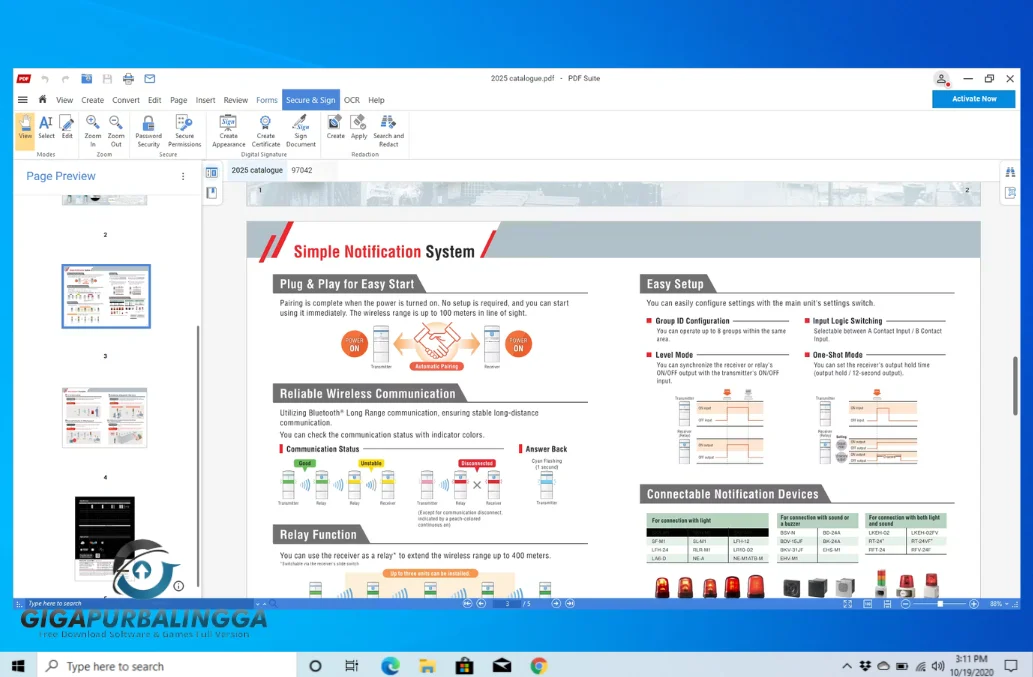Click the plus zoom button in status bar

(x=974, y=604)
